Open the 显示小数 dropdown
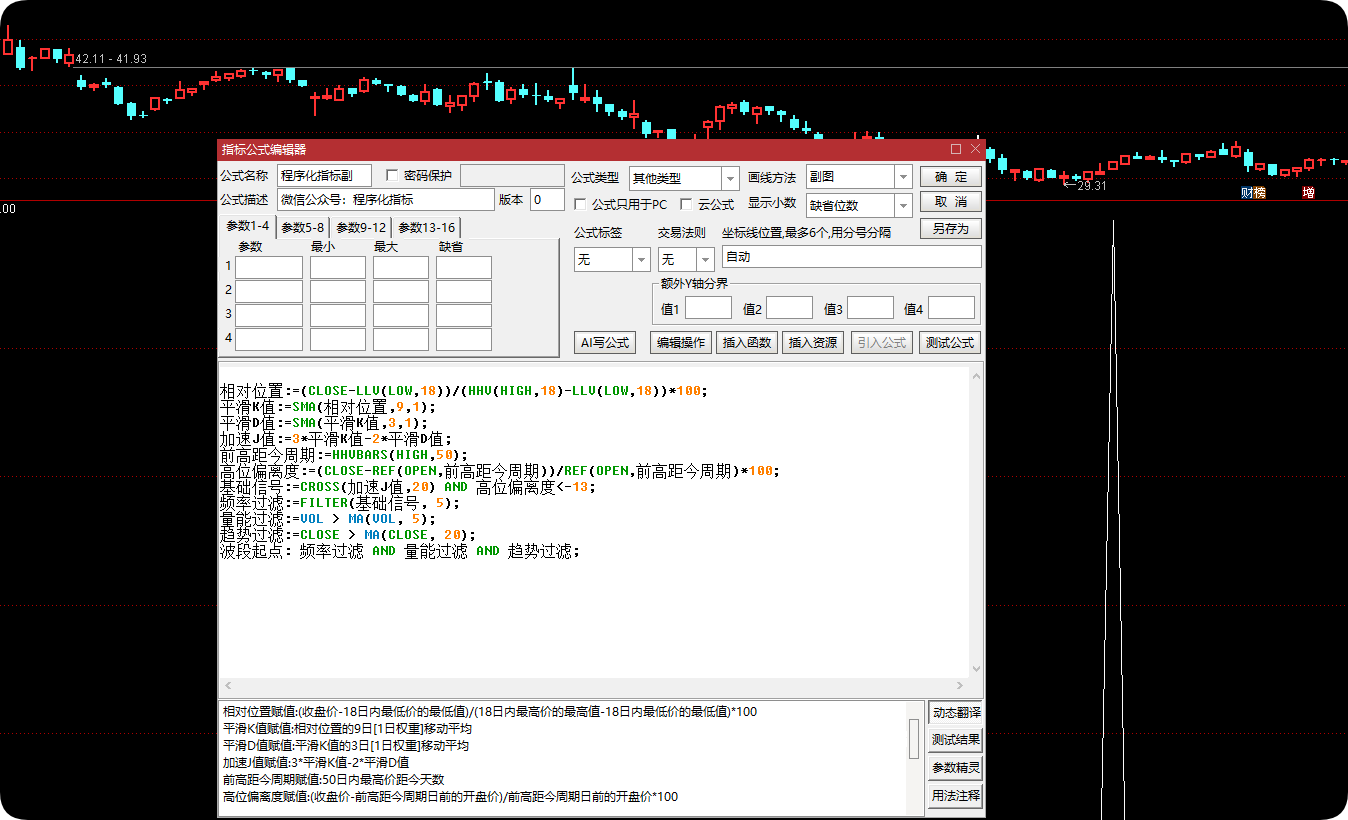Viewport: 1348px width, 820px height. (904, 205)
